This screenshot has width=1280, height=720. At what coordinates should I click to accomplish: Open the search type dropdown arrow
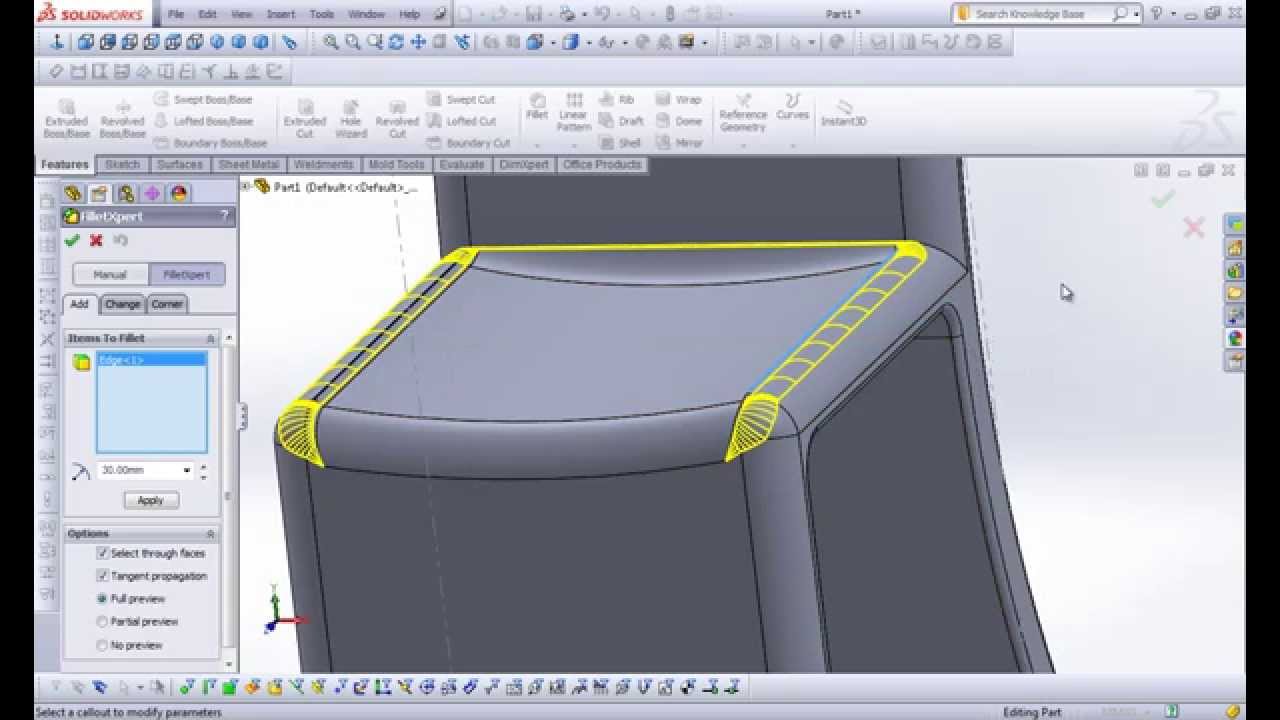tap(1138, 14)
